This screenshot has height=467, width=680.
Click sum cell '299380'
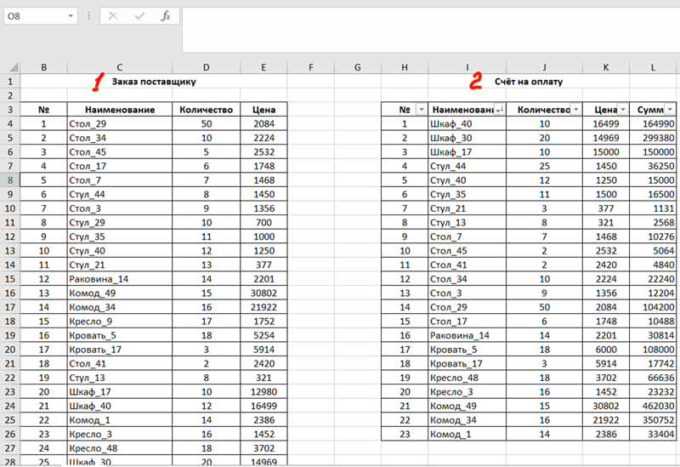tap(653, 138)
